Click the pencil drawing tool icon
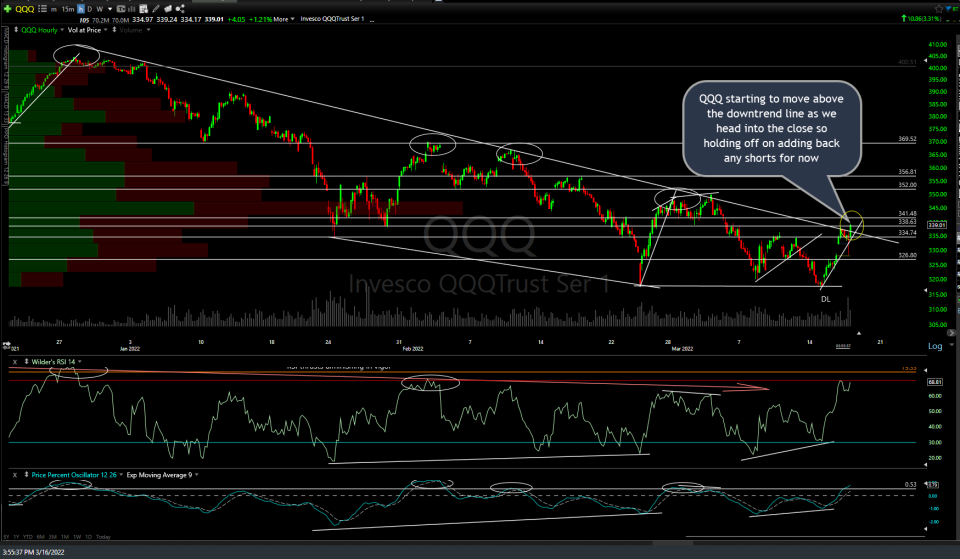 pos(157,8)
